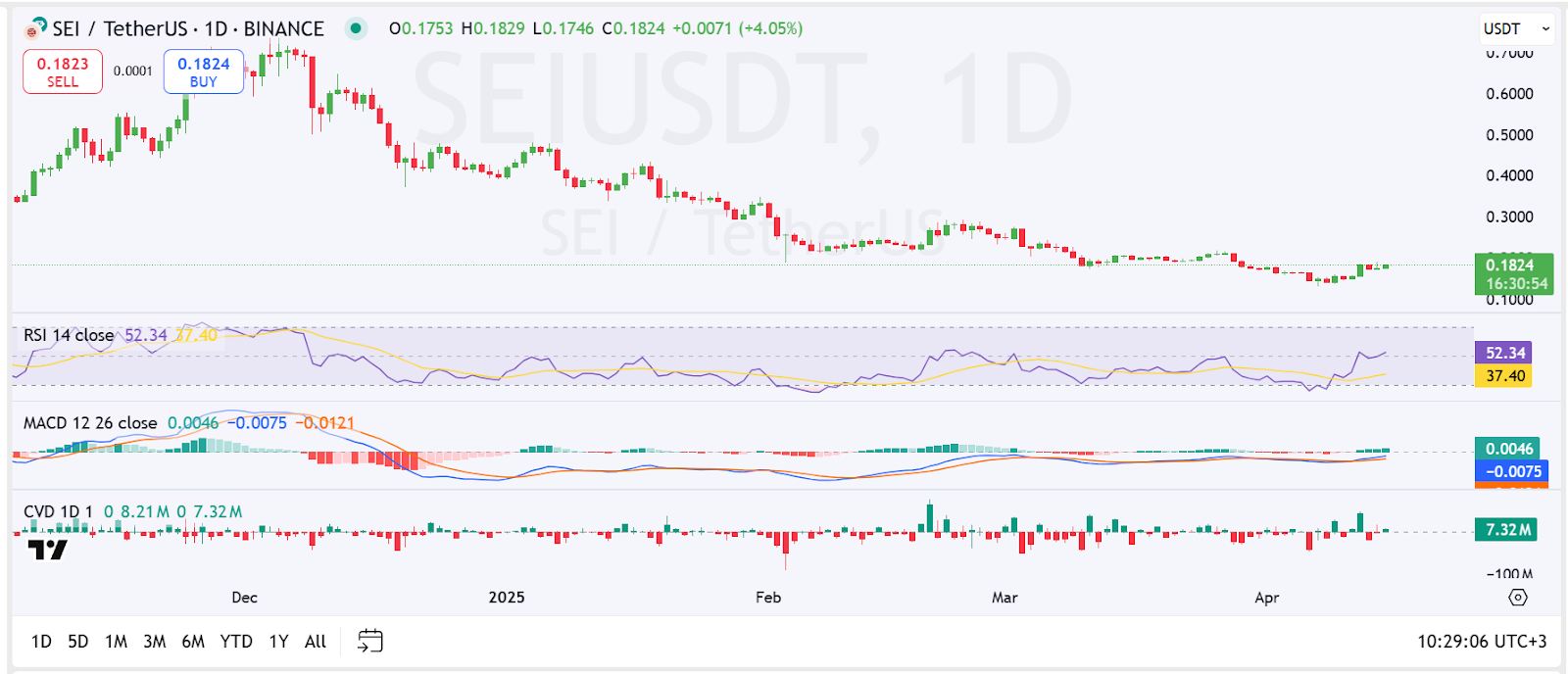Select the 5D time range

(78, 641)
